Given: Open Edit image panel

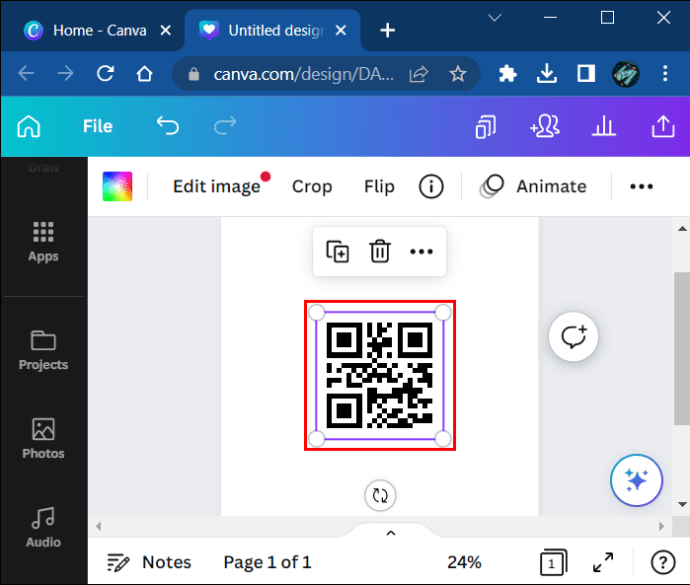Looking at the screenshot, I should point(217,187).
